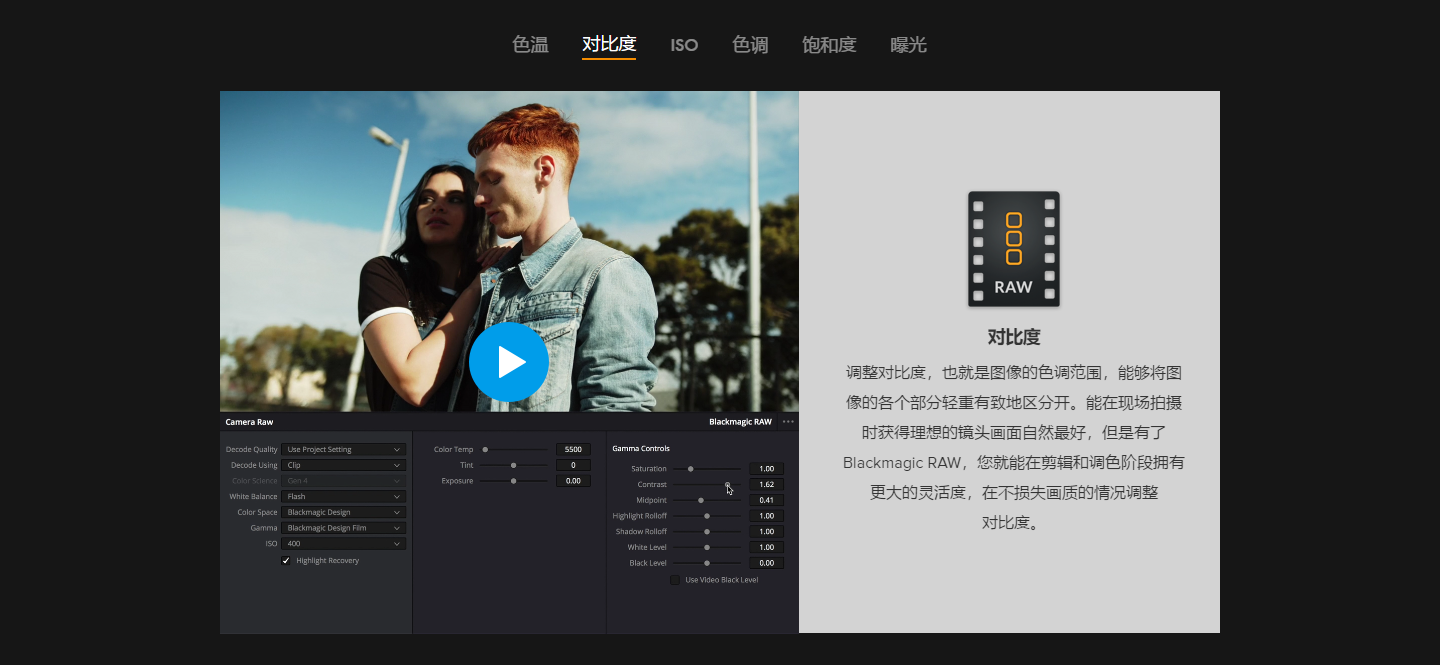Select the ISO tab
Viewport: 1440px width, 665px height.
[x=684, y=45]
